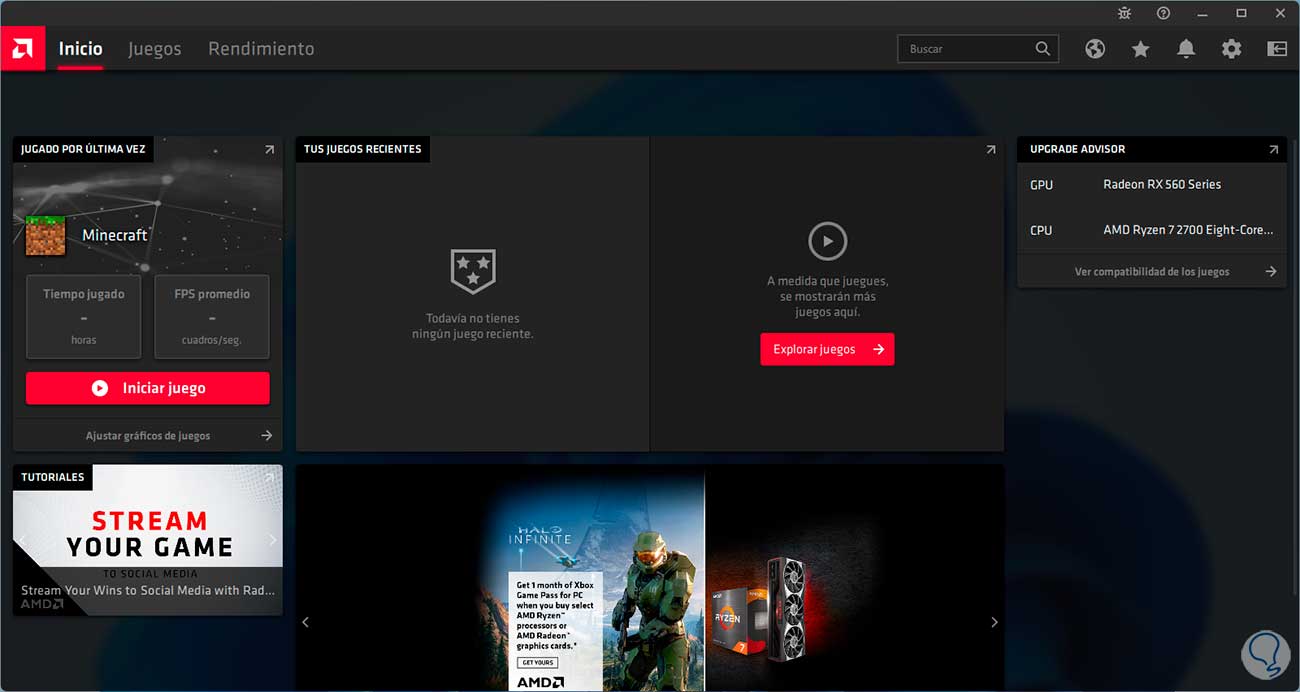
Task: Switch to the Inicio tab
Action: [x=80, y=48]
